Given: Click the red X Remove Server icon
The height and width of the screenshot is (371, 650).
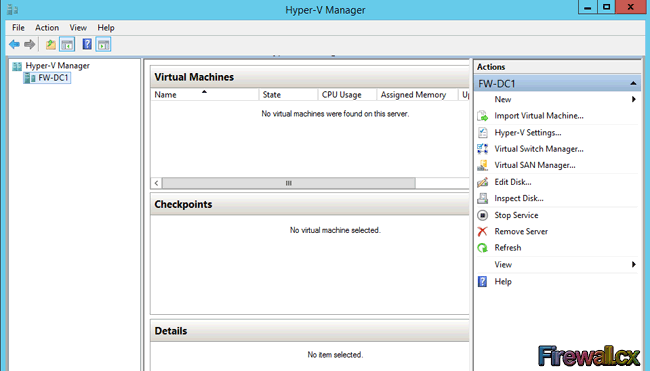Looking at the screenshot, I should (x=483, y=231).
